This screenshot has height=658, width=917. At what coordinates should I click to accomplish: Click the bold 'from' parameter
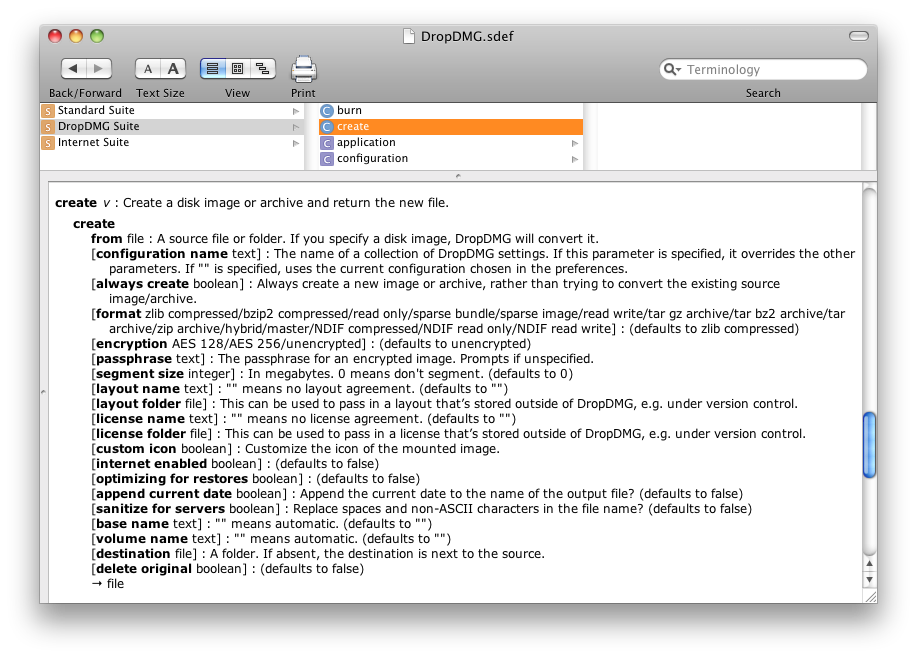pyautogui.click(x=106, y=239)
